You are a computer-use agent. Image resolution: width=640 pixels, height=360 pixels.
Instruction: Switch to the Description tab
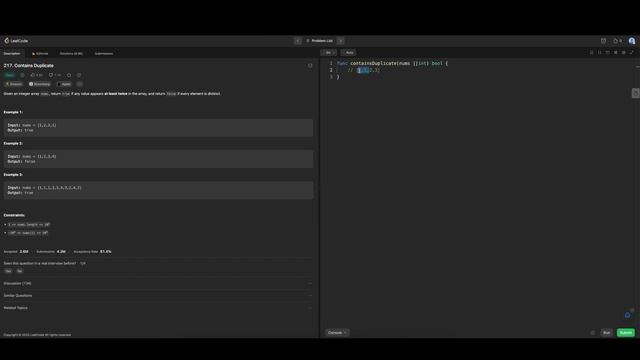click(x=12, y=53)
